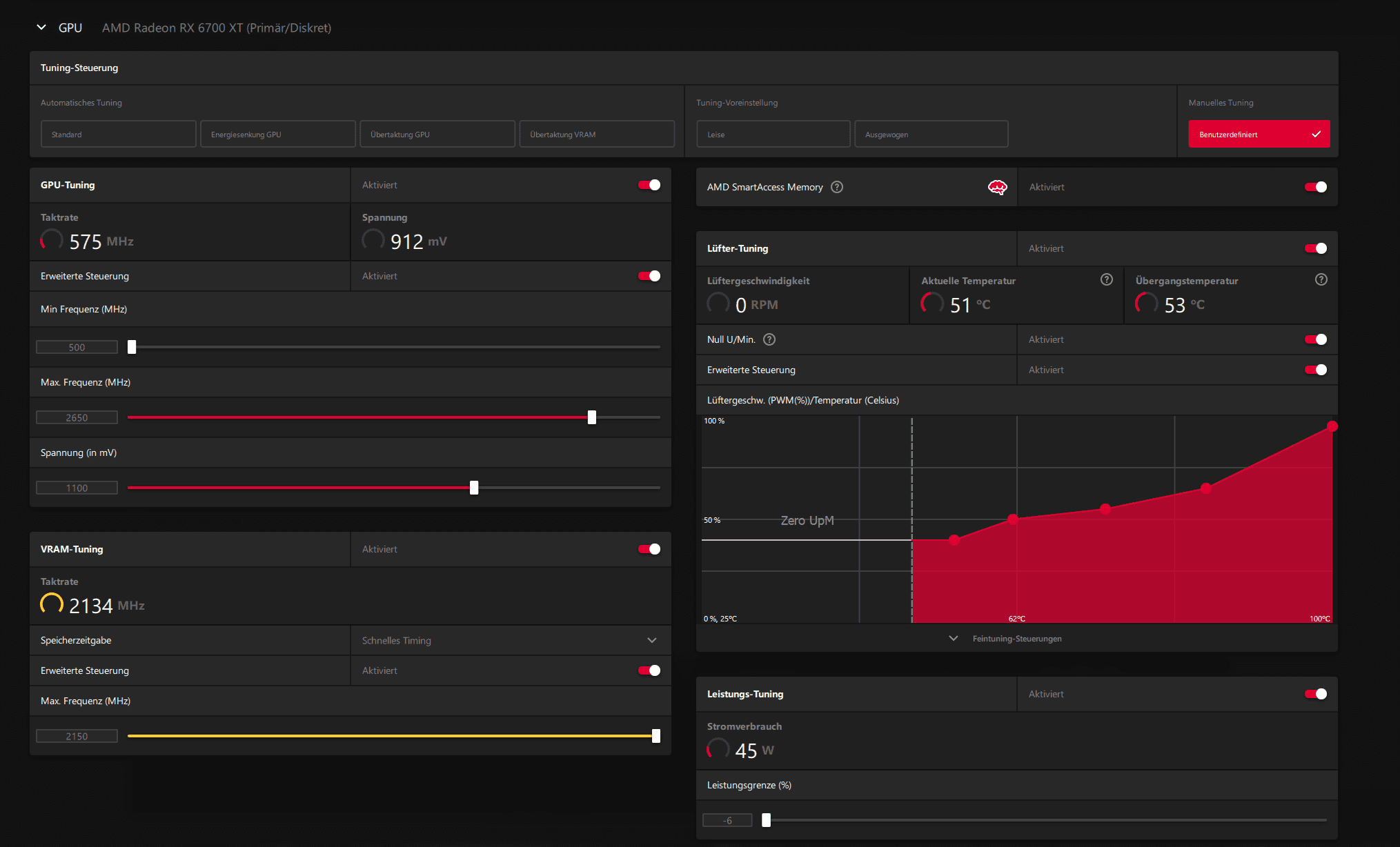The height and width of the screenshot is (847, 1400).
Task: Click the Spannung 1100 mV input field
Action: pos(77,488)
